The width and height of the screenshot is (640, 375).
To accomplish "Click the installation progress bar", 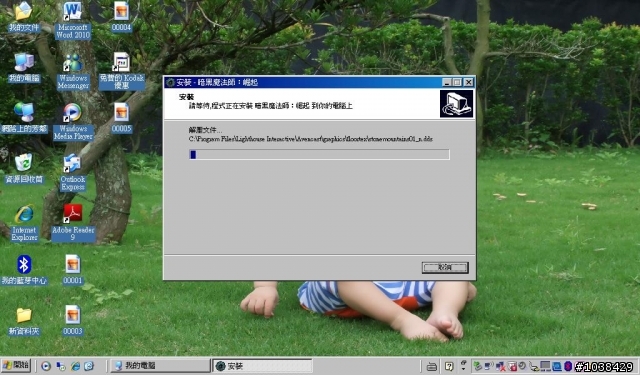I will click(319, 154).
